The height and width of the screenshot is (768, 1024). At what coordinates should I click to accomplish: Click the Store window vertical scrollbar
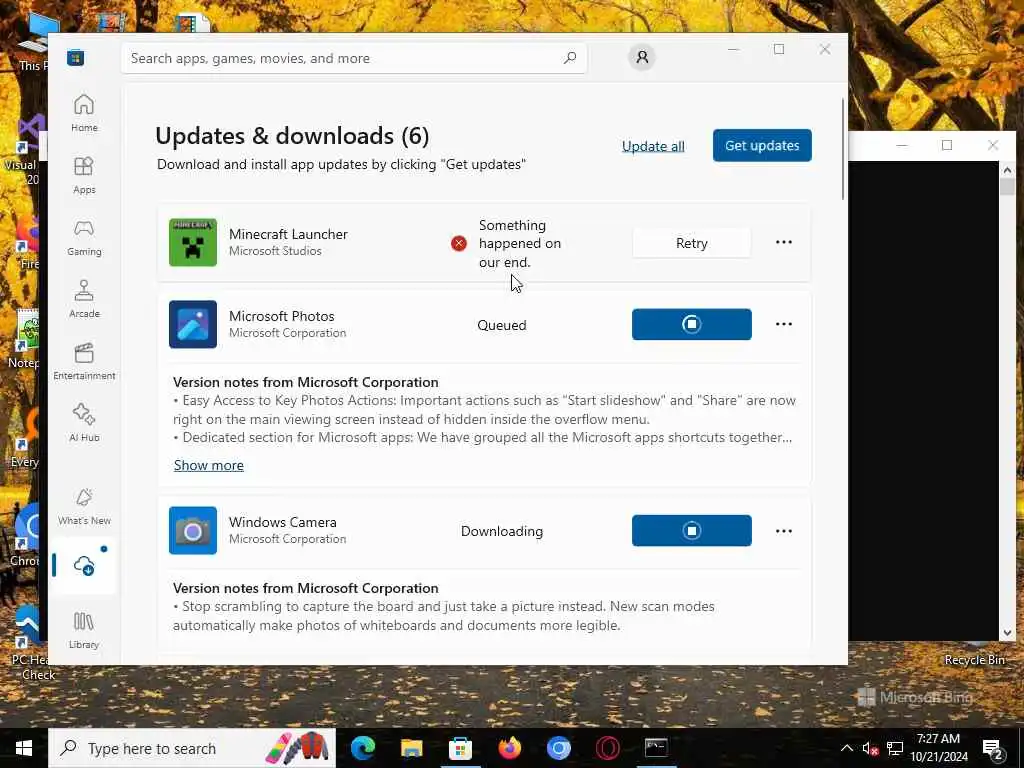(x=843, y=149)
